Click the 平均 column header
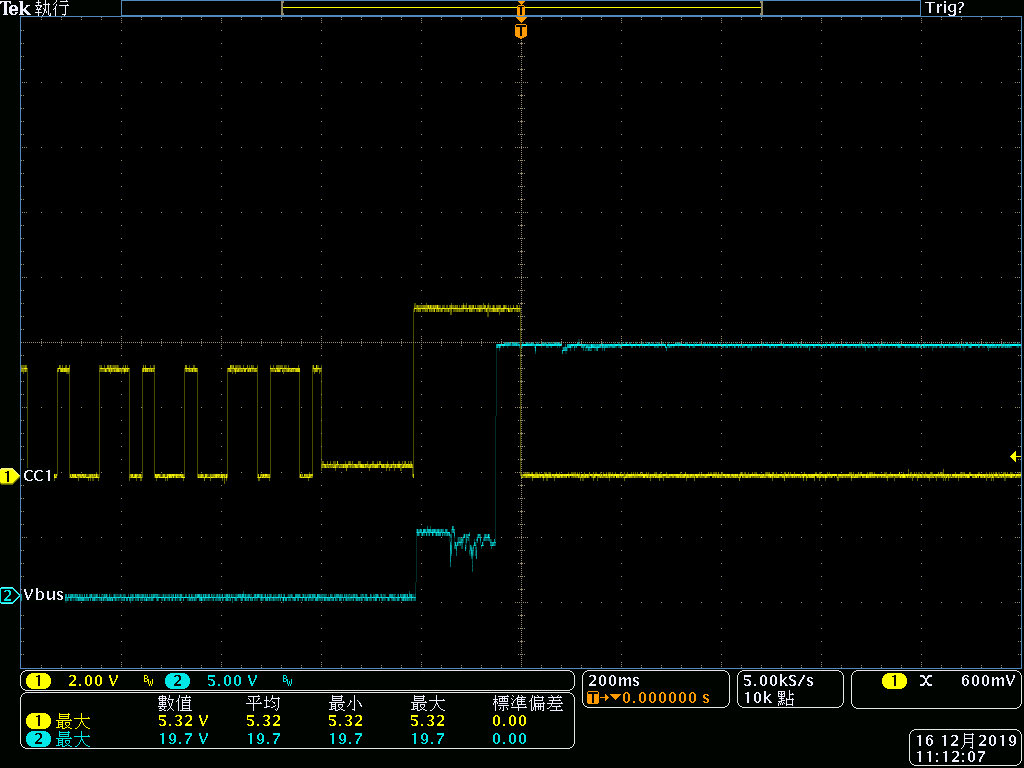Screen dimensions: 1024x768 pos(263,703)
